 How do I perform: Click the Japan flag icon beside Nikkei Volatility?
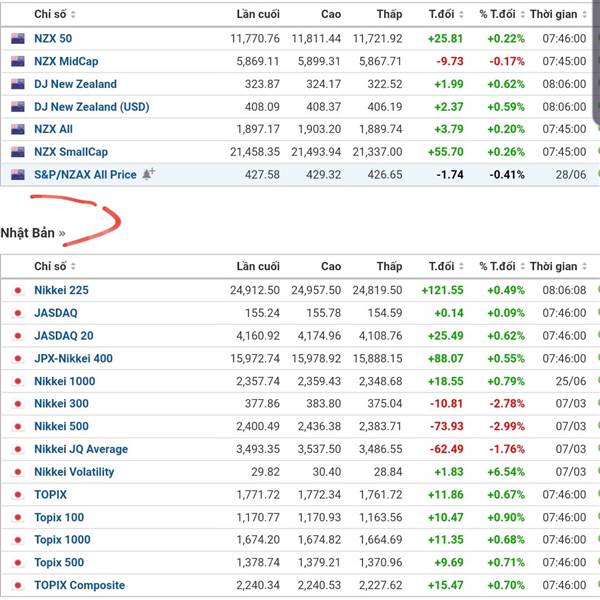click(x=18, y=472)
